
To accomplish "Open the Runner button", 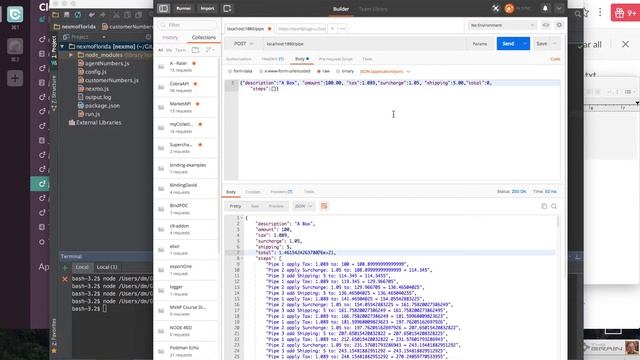I will pos(183,8).
